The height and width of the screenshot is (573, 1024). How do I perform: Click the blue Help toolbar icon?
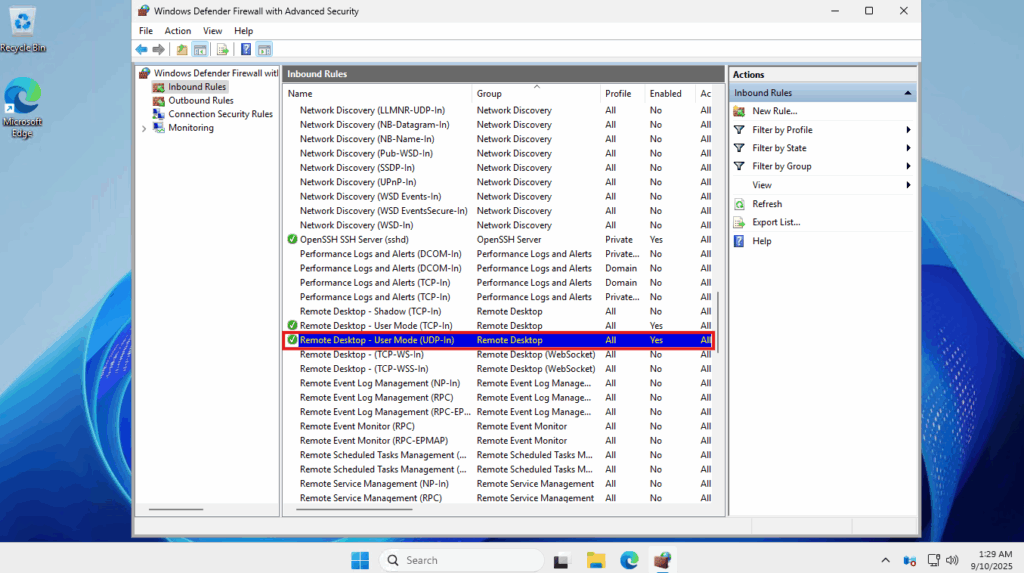(246, 49)
